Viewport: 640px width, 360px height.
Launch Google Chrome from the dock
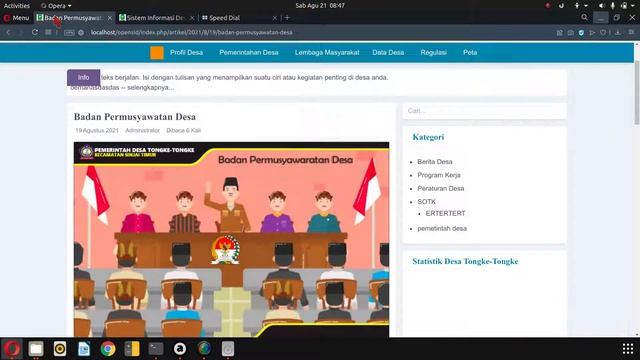coord(108,349)
